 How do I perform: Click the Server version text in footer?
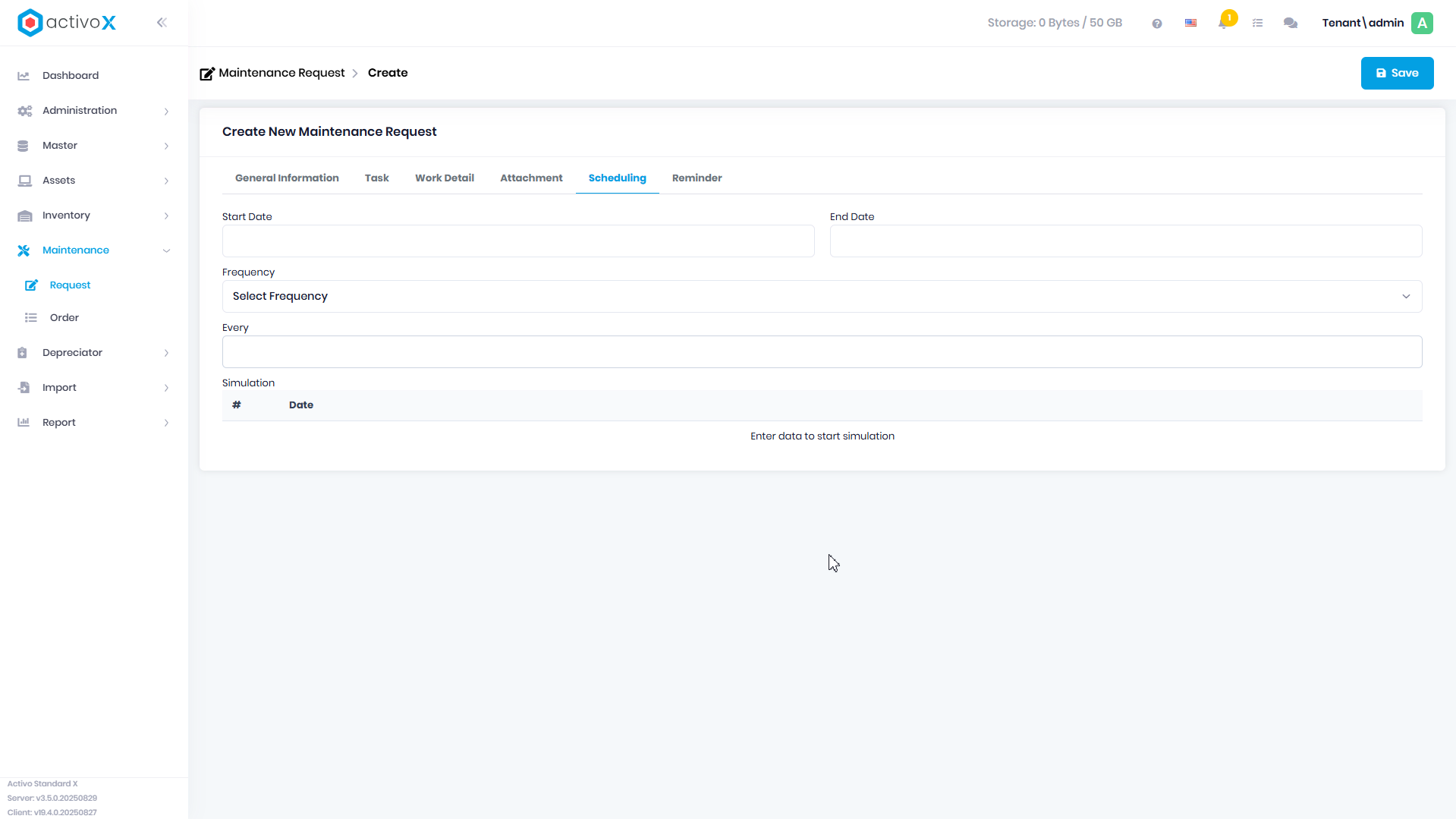pyautogui.click(x=52, y=798)
